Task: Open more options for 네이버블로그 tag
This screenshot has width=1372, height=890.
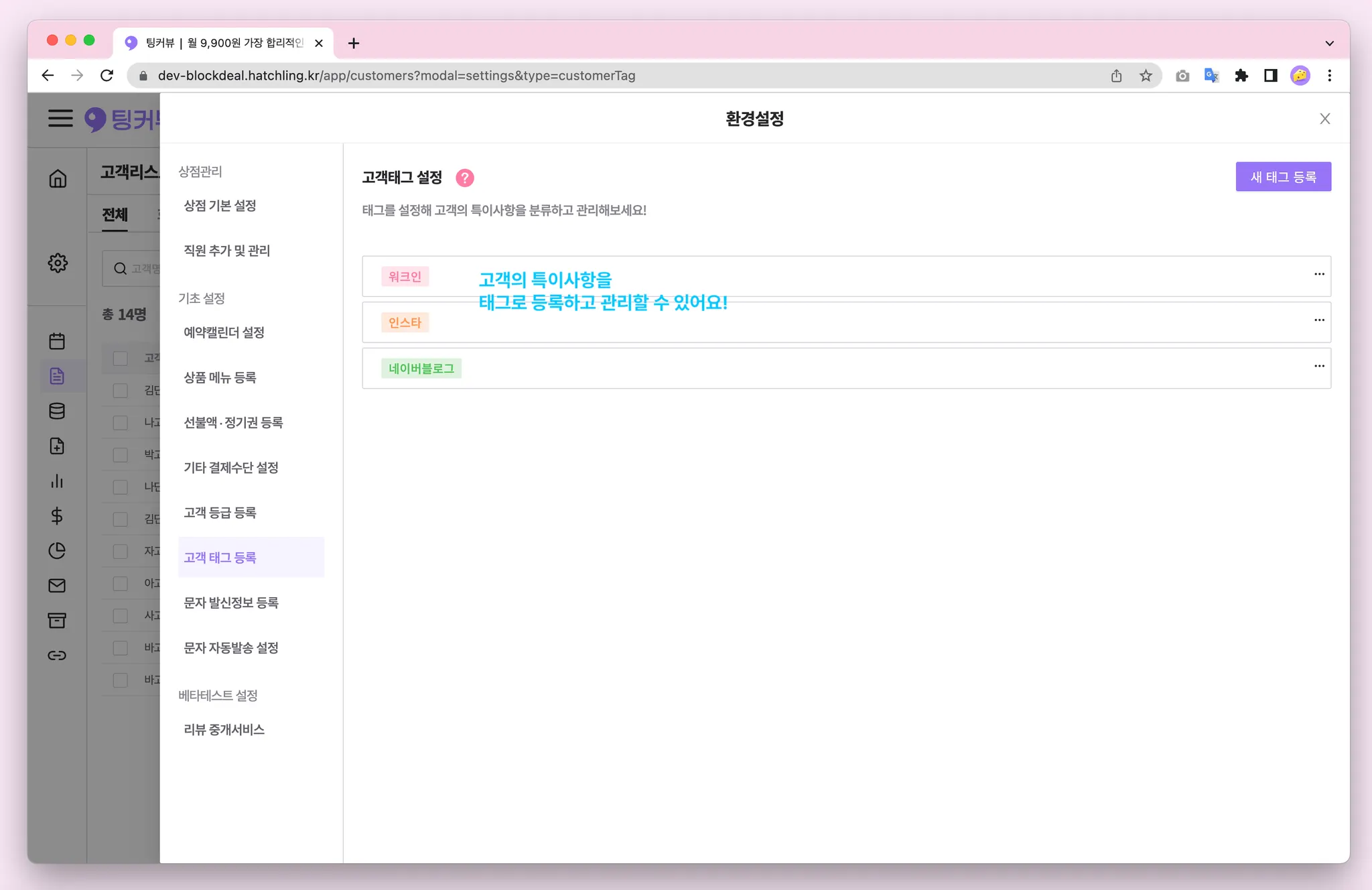Action: pyautogui.click(x=1318, y=366)
